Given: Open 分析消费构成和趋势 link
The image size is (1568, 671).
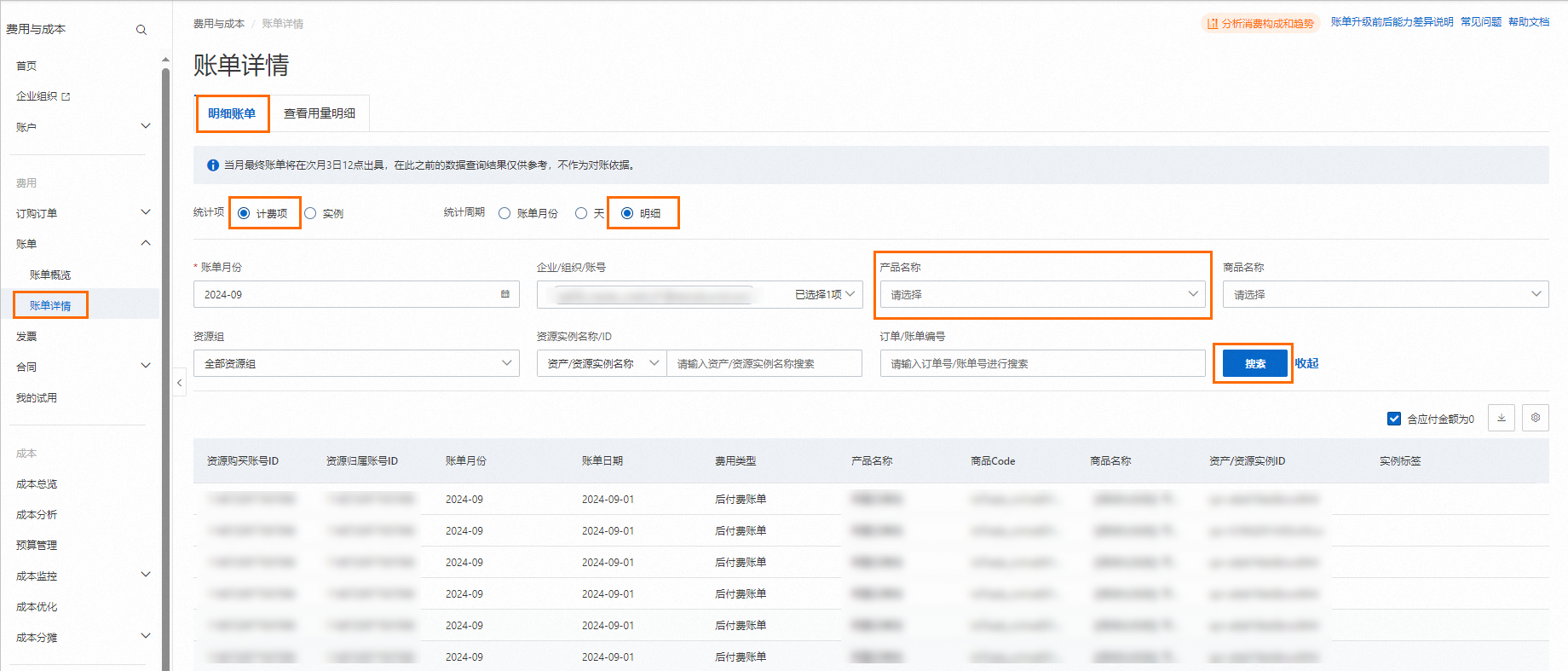Looking at the screenshot, I should (1260, 24).
